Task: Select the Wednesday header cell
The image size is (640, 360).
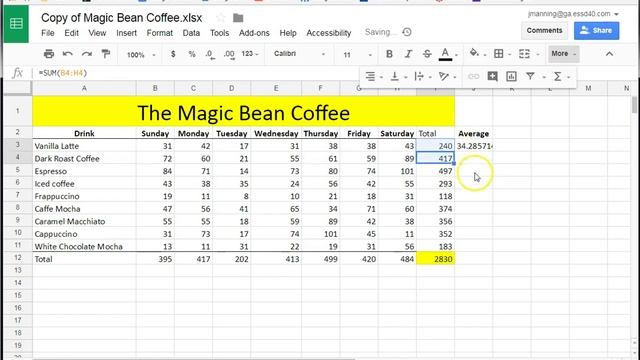Action: (x=276, y=133)
